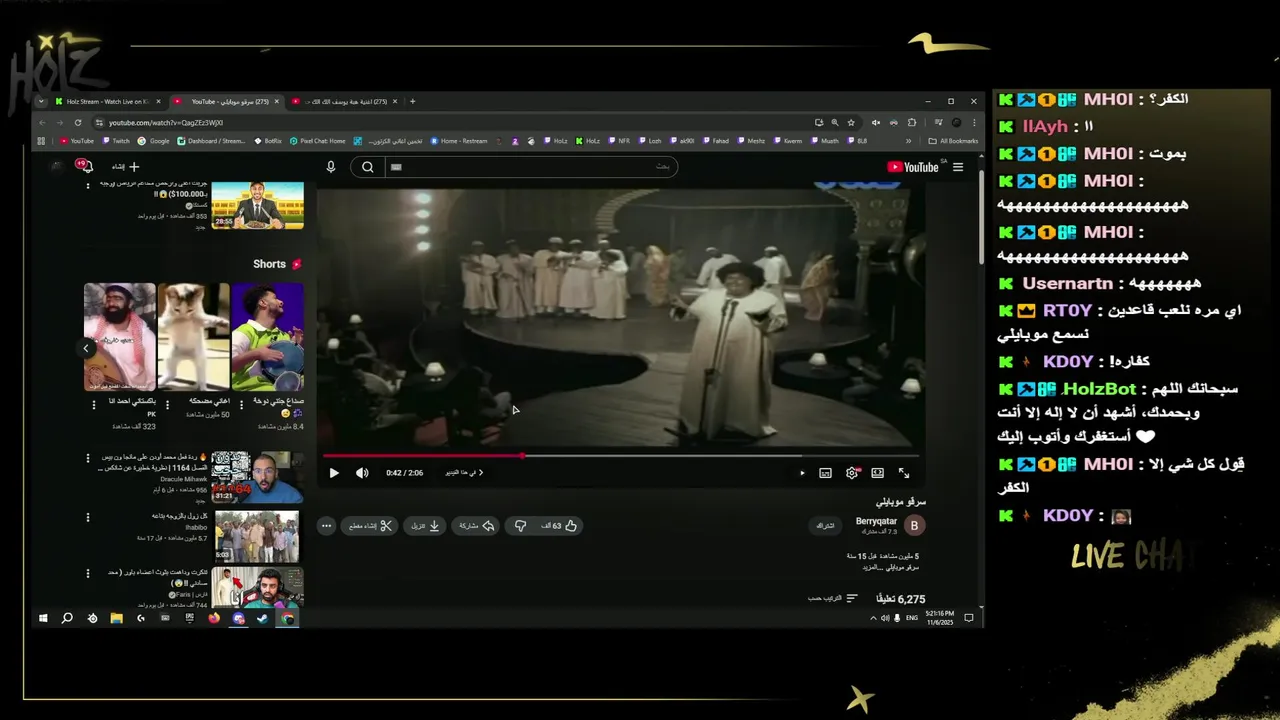Show hidden system tray icons chevron
The width and height of the screenshot is (1280, 720).
tap(873, 618)
